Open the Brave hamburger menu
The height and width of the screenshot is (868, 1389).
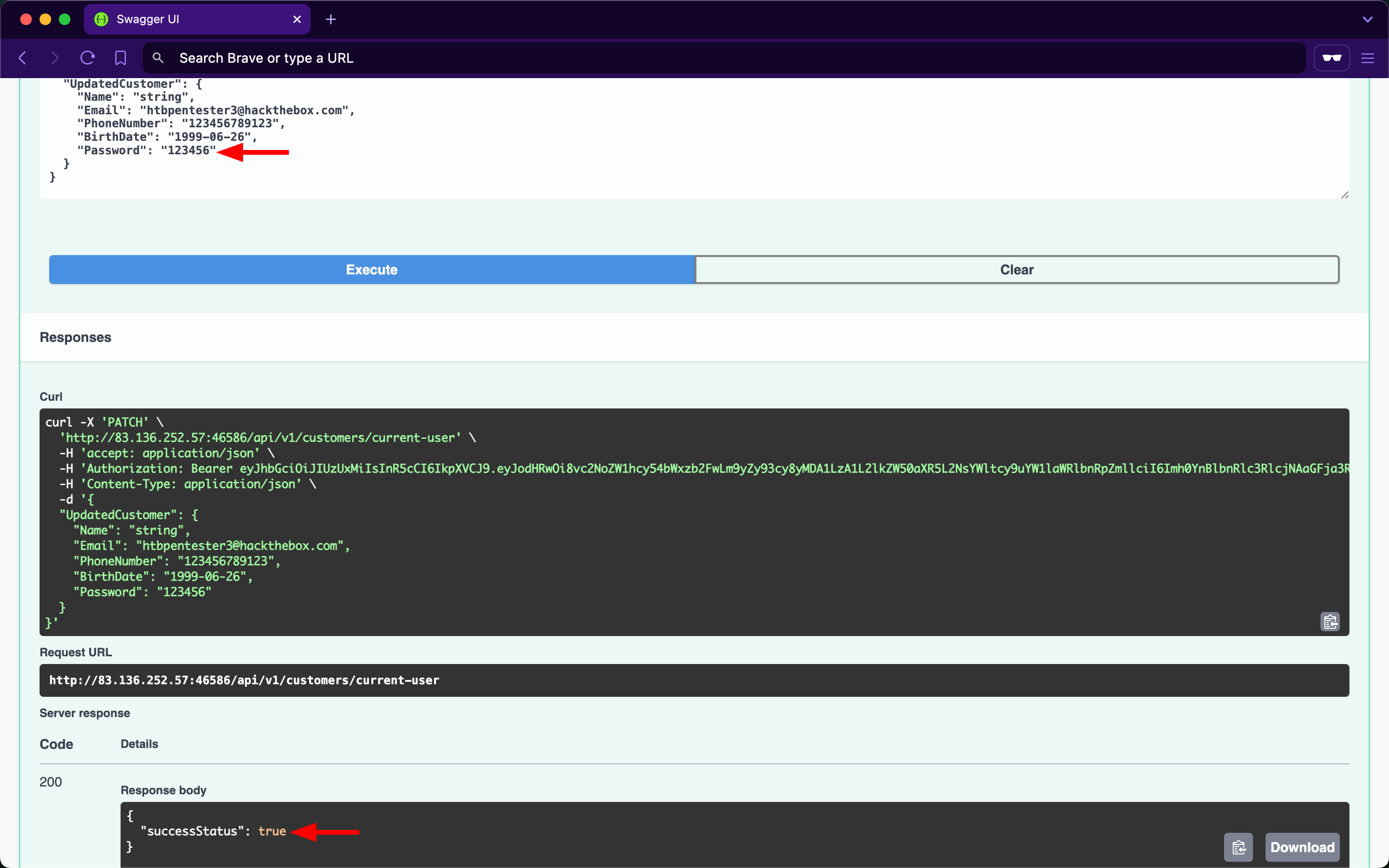(x=1368, y=58)
